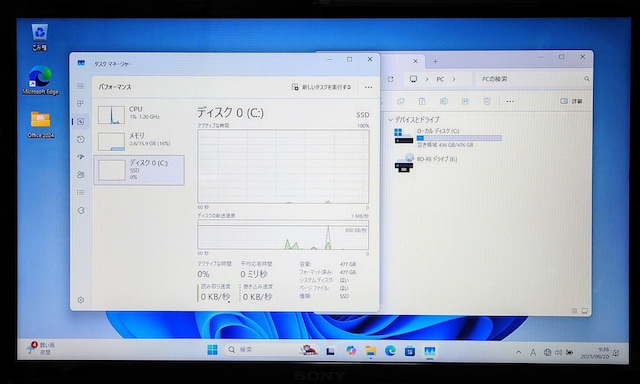640x384 pixels.
Task: Click PC in the address bar breadcrumb
Action: [x=440, y=79]
